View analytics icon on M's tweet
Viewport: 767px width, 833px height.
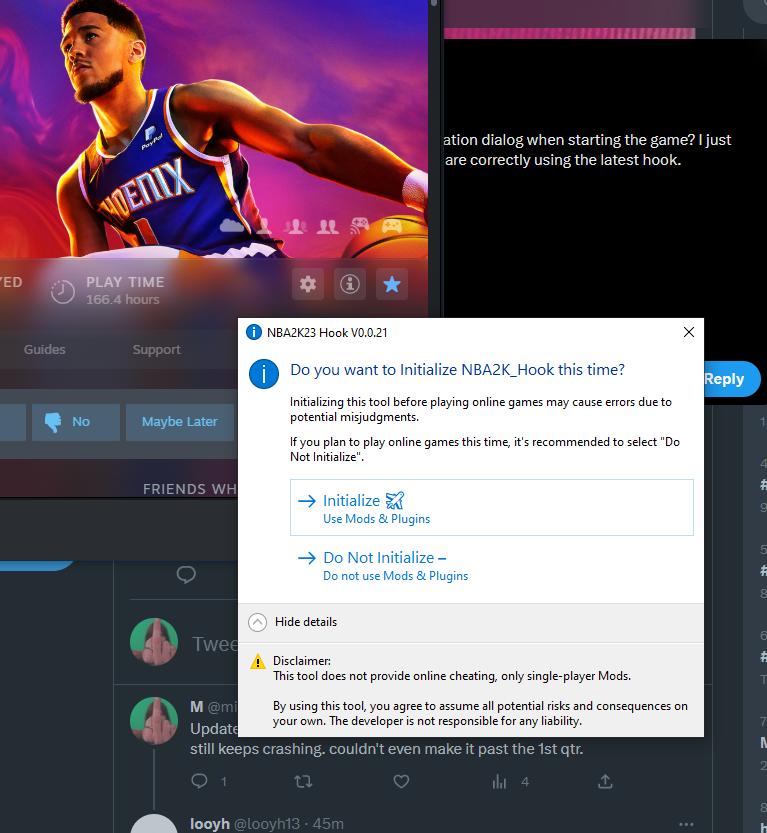tap(499, 781)
